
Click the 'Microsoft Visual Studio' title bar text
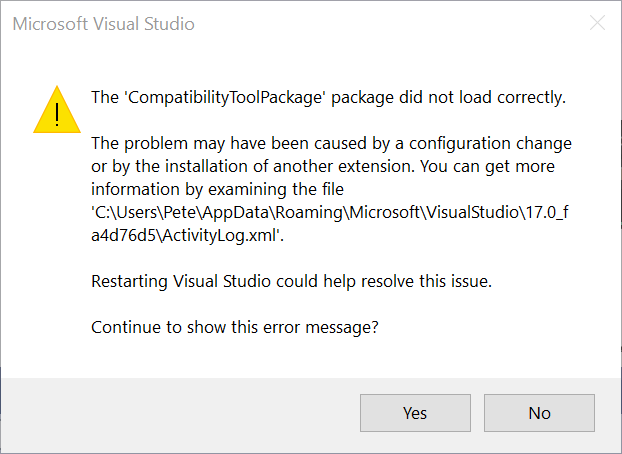(x=103, y=23)
